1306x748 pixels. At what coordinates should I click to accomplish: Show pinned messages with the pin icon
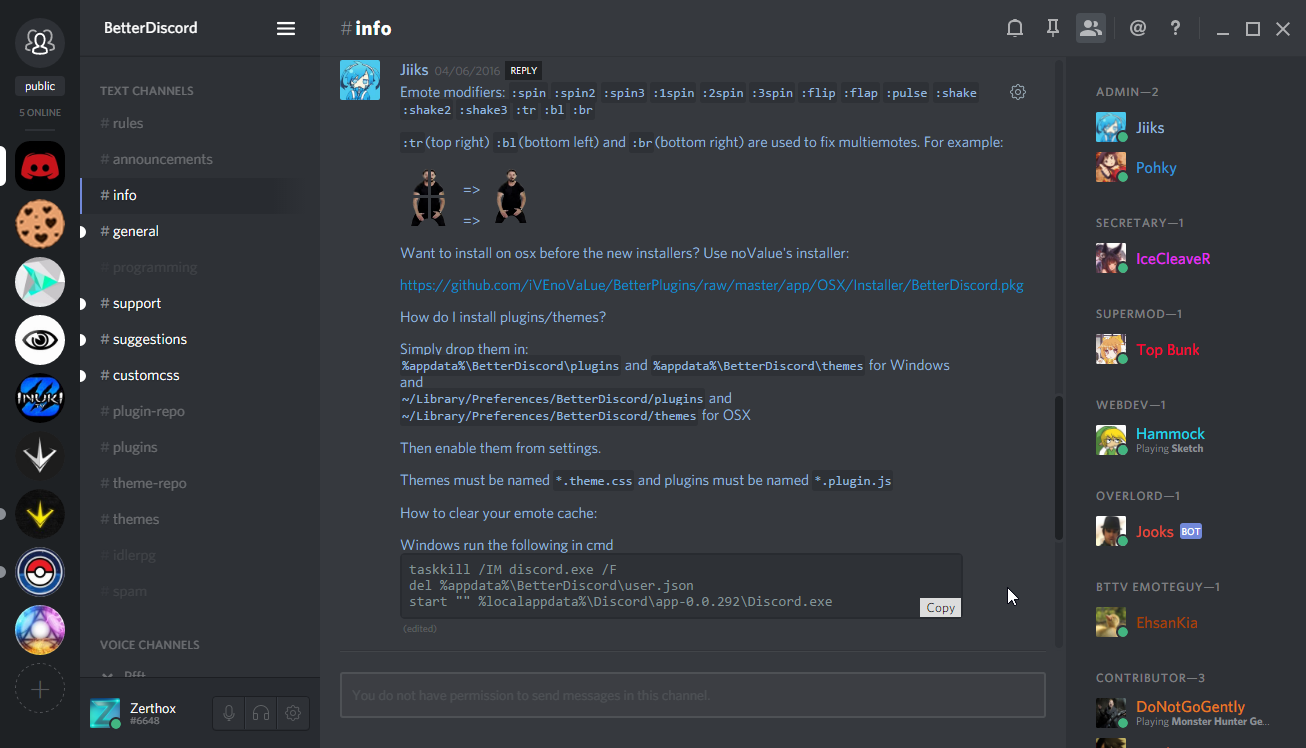pos(1053,28)
